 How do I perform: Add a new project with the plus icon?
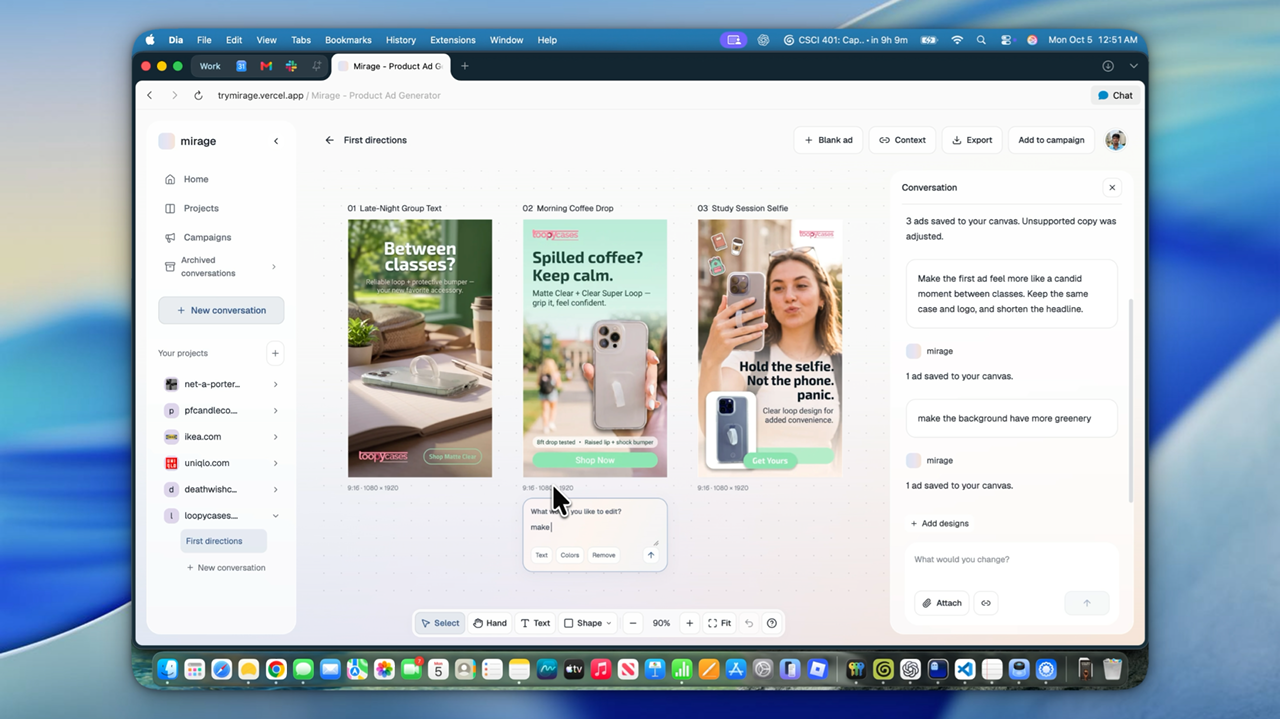[275, 353]
